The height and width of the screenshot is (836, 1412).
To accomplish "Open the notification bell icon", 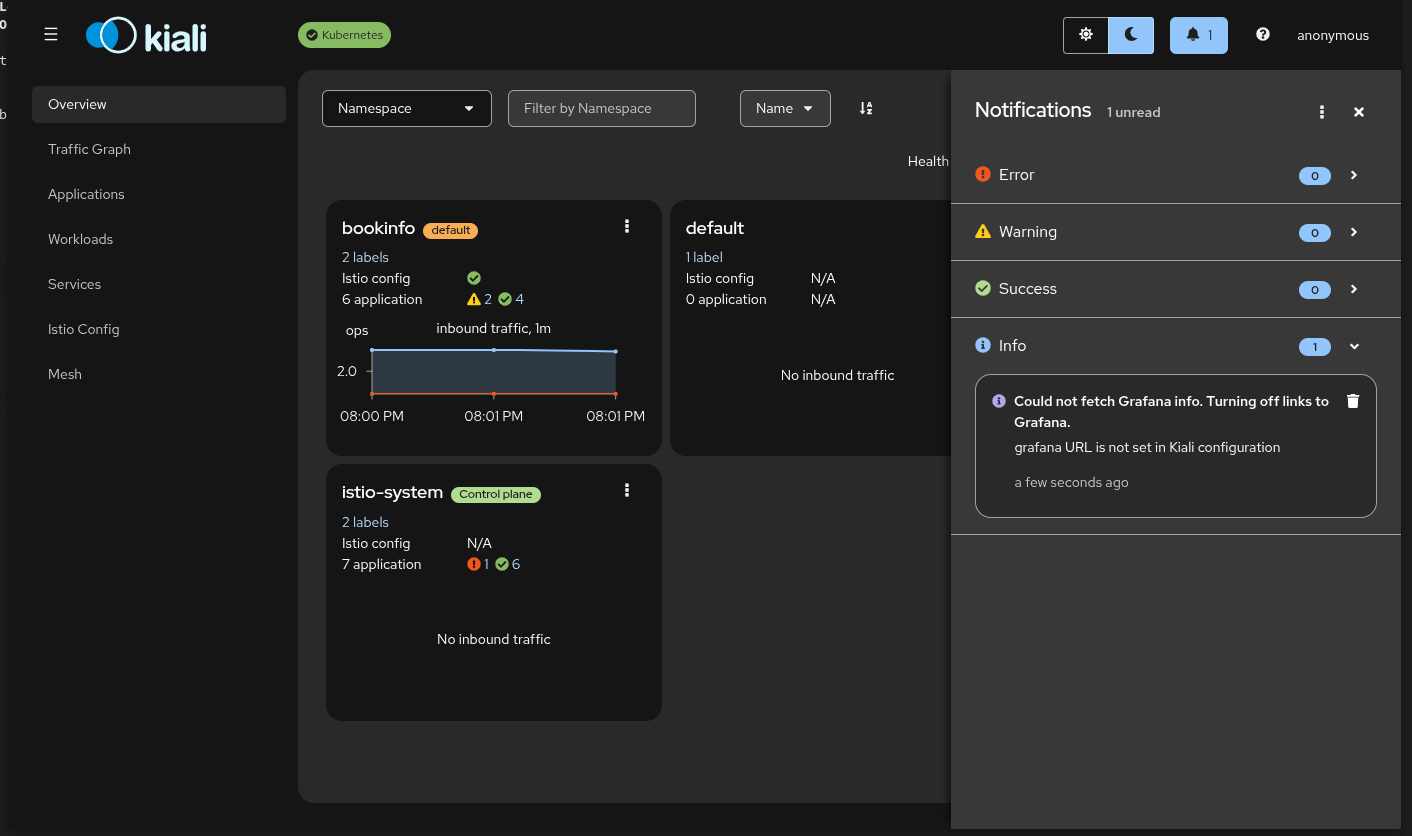I will 1198,35.
